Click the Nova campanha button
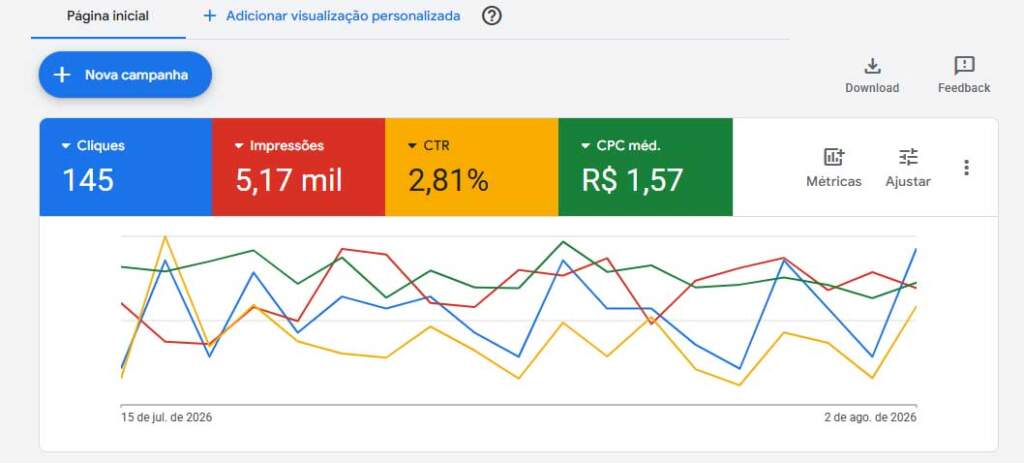1024x463 pixels. [125, 75]
